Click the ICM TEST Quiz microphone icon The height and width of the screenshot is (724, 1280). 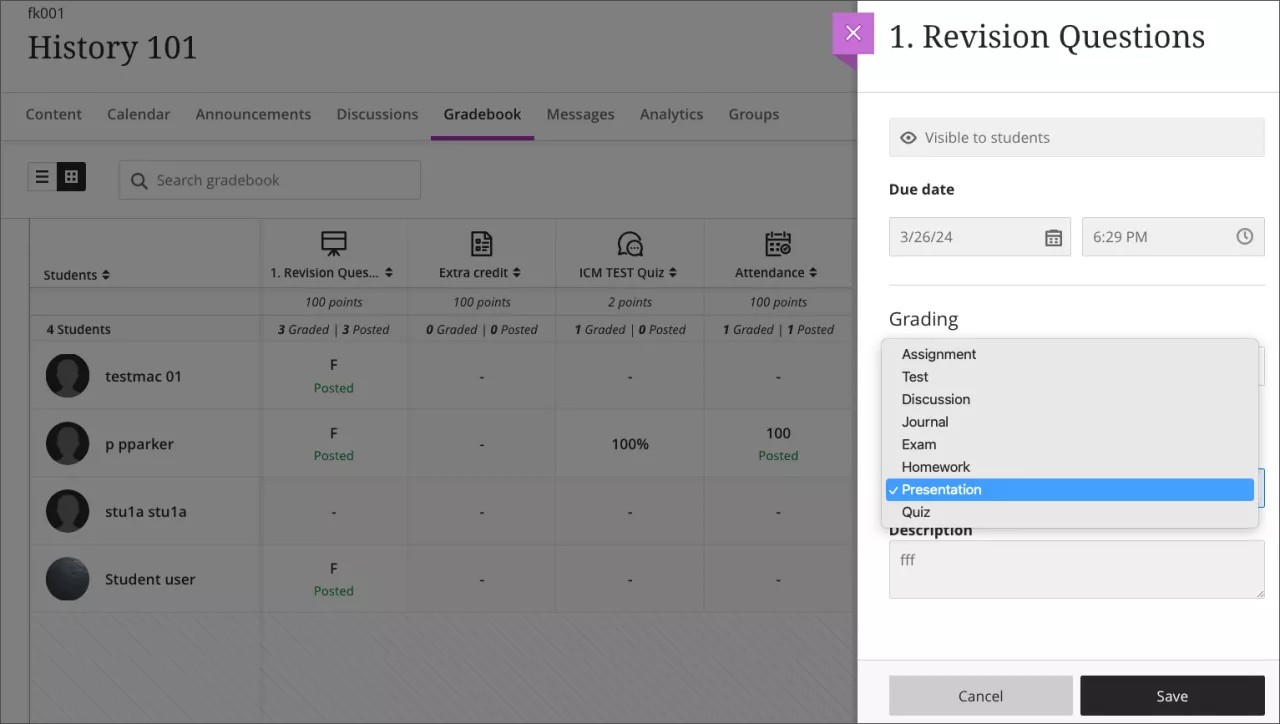pos(629,242)
